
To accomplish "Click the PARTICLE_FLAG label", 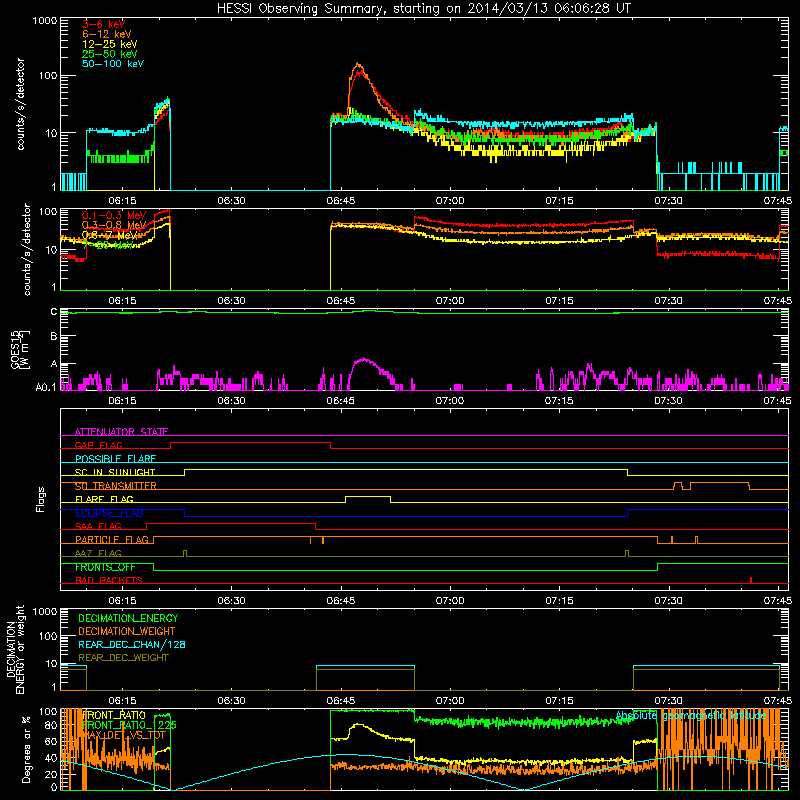I will [112, 539].
